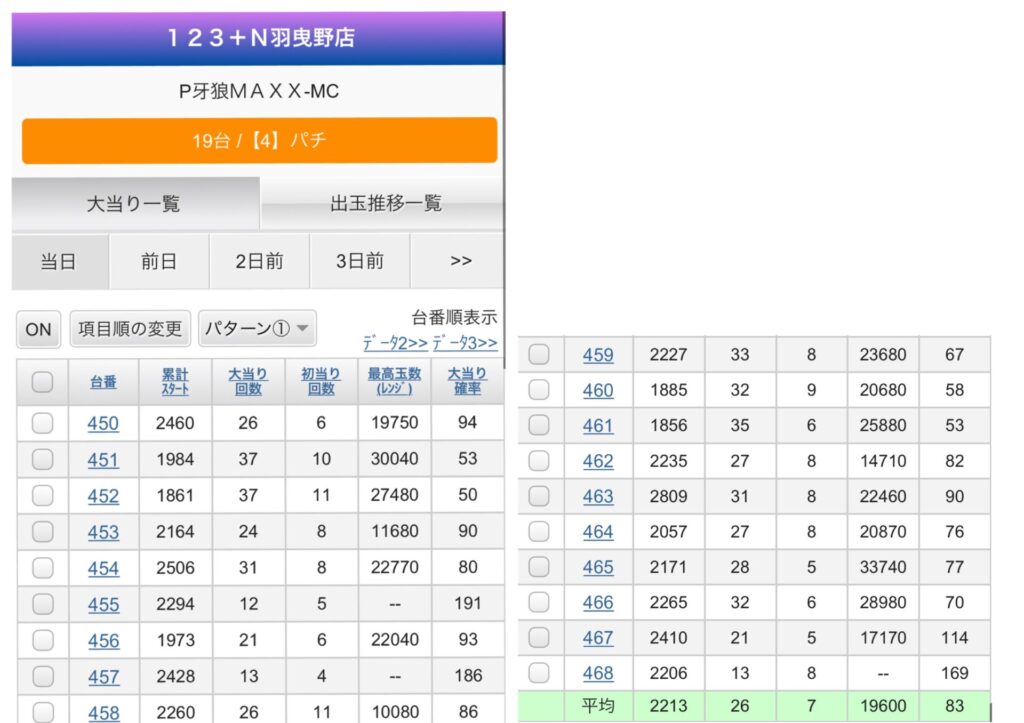Sort by the 最高玉数(レンジ) column header

point(394,381)
